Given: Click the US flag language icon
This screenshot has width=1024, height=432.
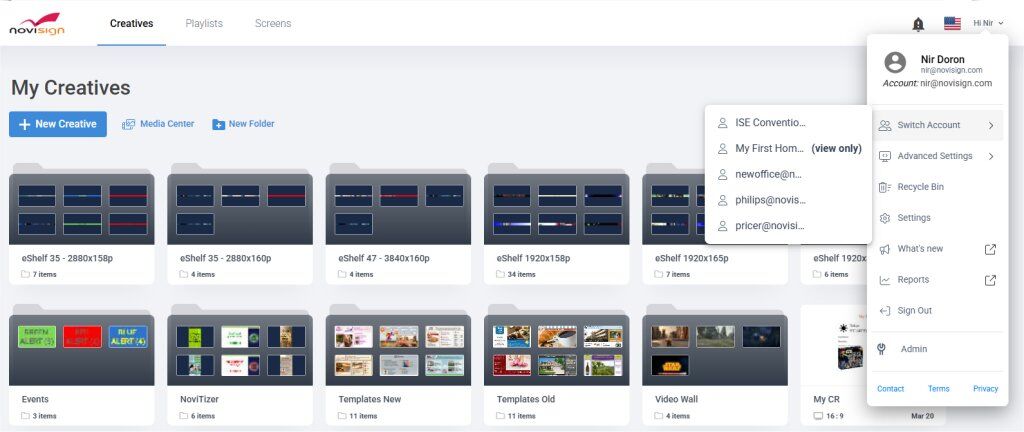Looking at the screenshot, I should 952,24.
